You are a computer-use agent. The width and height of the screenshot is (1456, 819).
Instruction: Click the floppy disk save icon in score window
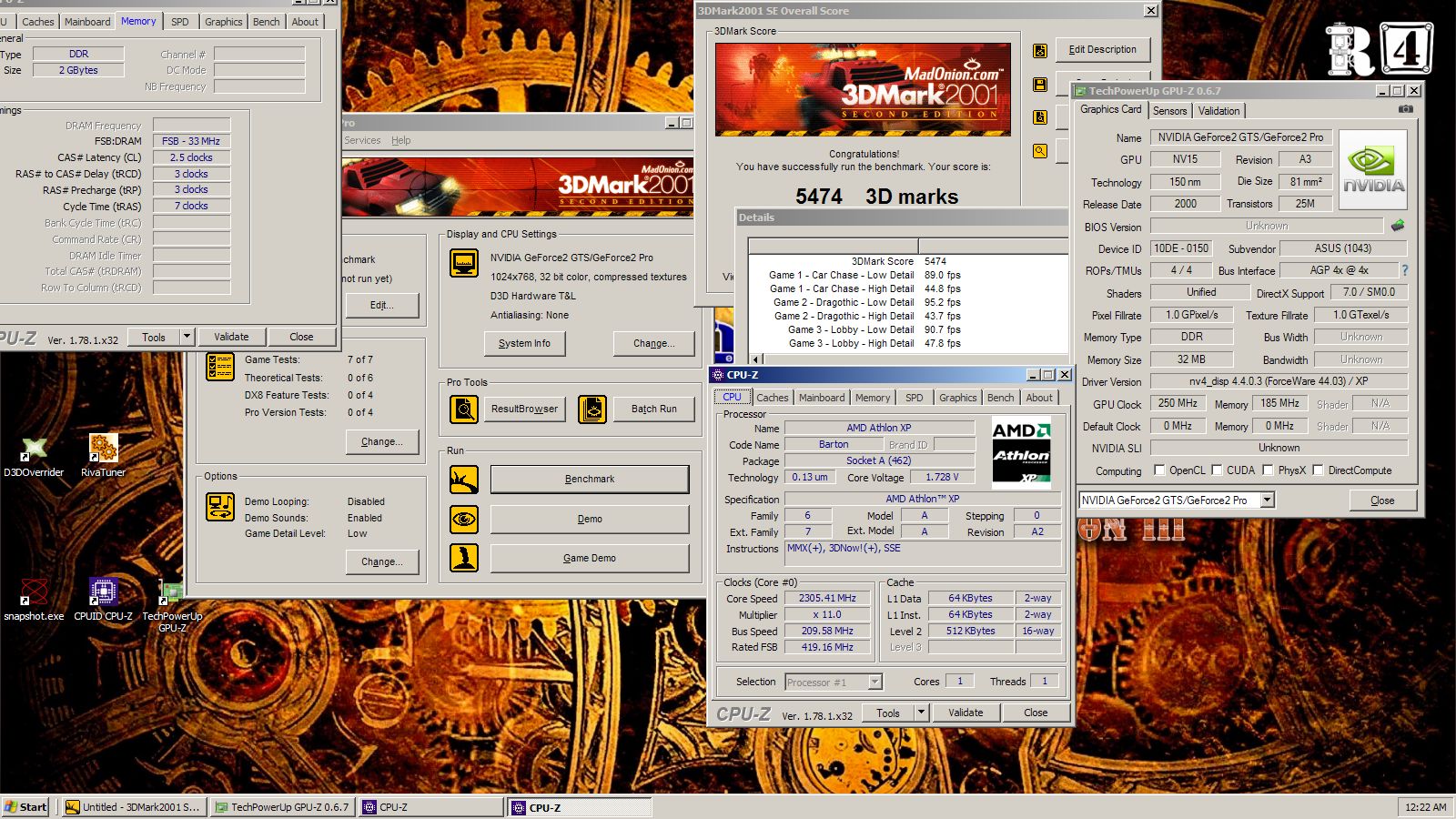point(1040,85)
